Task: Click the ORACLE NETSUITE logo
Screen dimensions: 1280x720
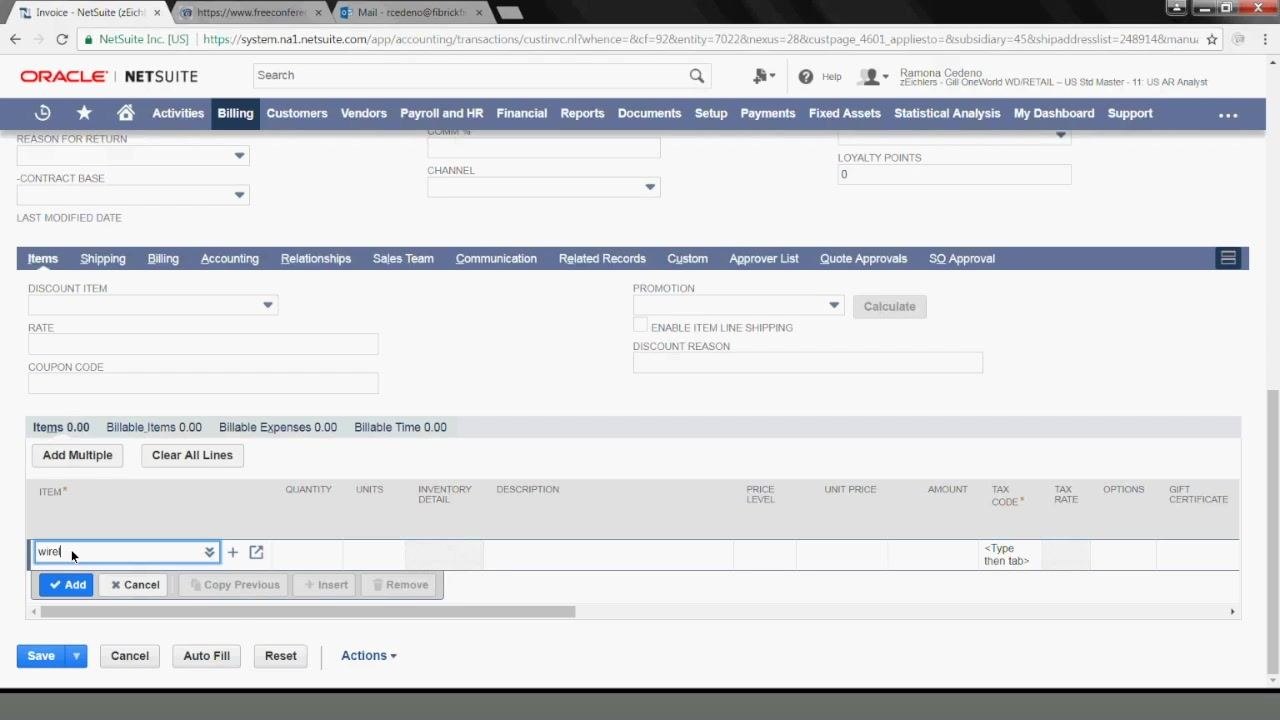Action: pyautogui.click(x=109, y=76)
